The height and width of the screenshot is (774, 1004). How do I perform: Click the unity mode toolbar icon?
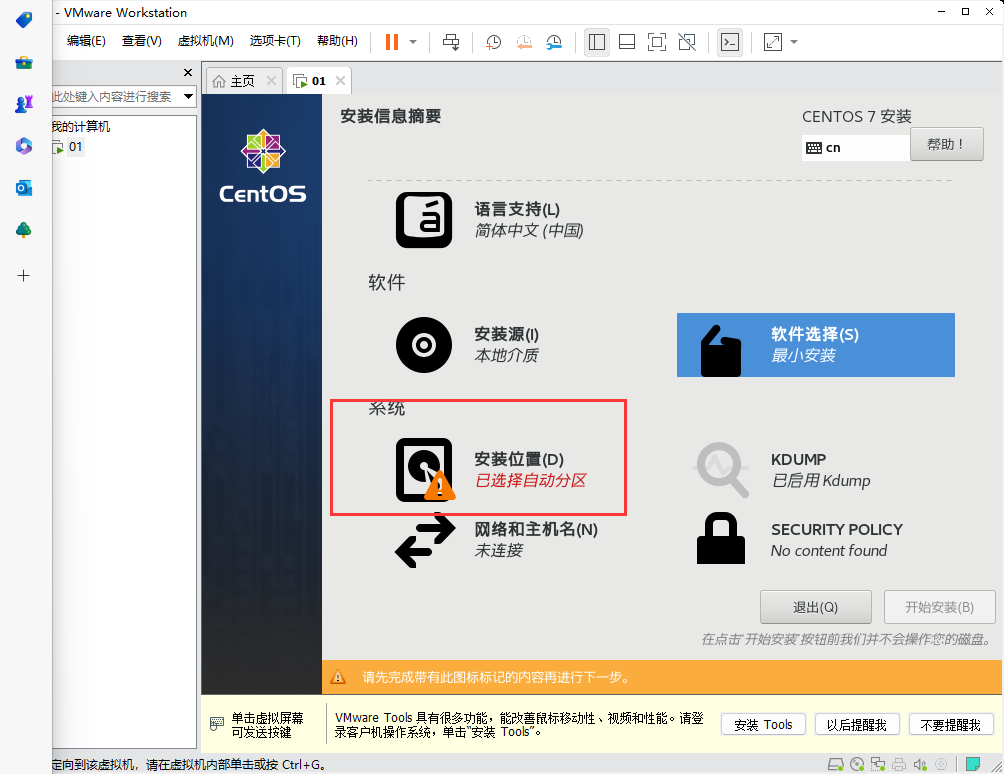tap(687, 42)
